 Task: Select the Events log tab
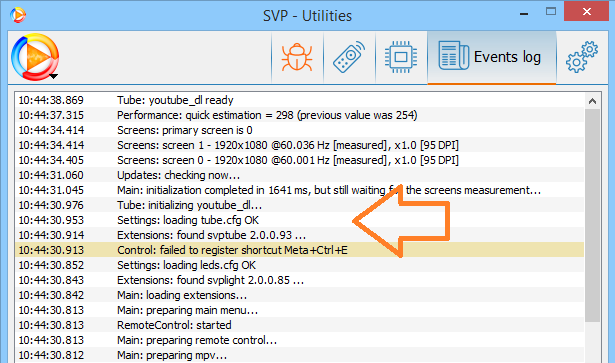point(491,57)
